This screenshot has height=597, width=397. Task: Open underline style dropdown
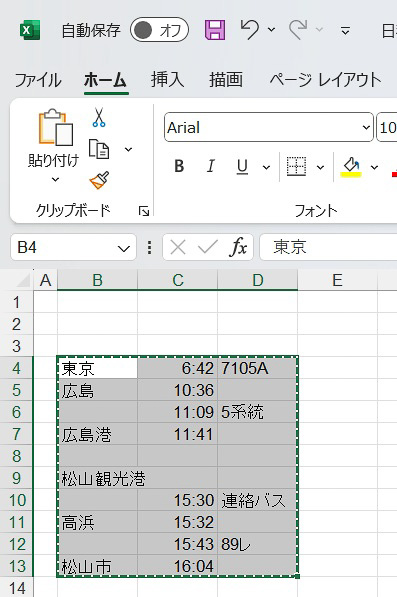point(266,167)
